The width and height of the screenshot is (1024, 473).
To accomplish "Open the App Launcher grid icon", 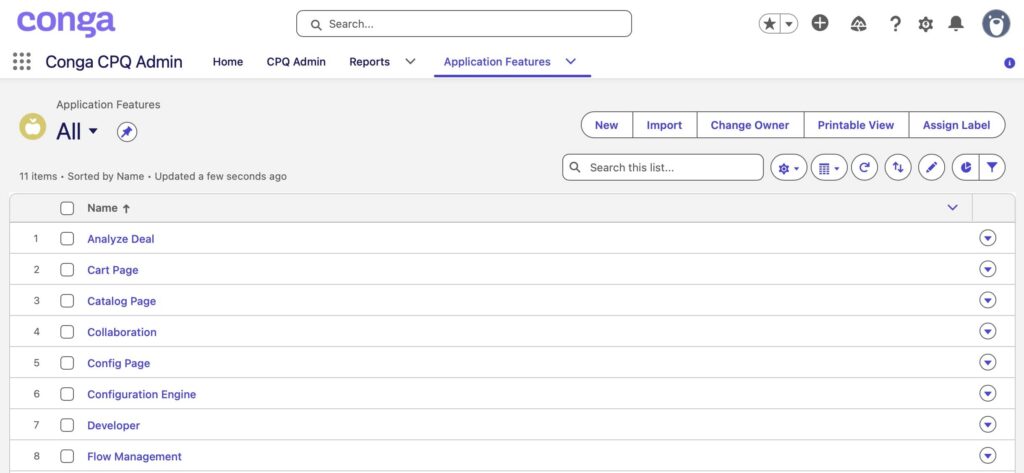I will (x=22, y=61).
